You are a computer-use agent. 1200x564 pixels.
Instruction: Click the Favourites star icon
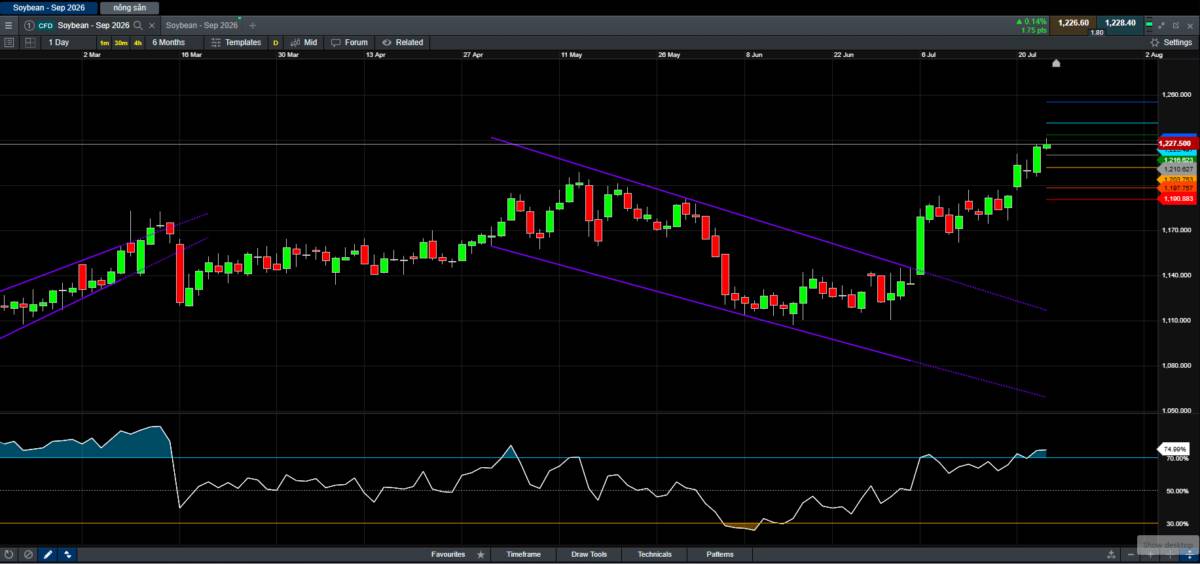(481, 554)
